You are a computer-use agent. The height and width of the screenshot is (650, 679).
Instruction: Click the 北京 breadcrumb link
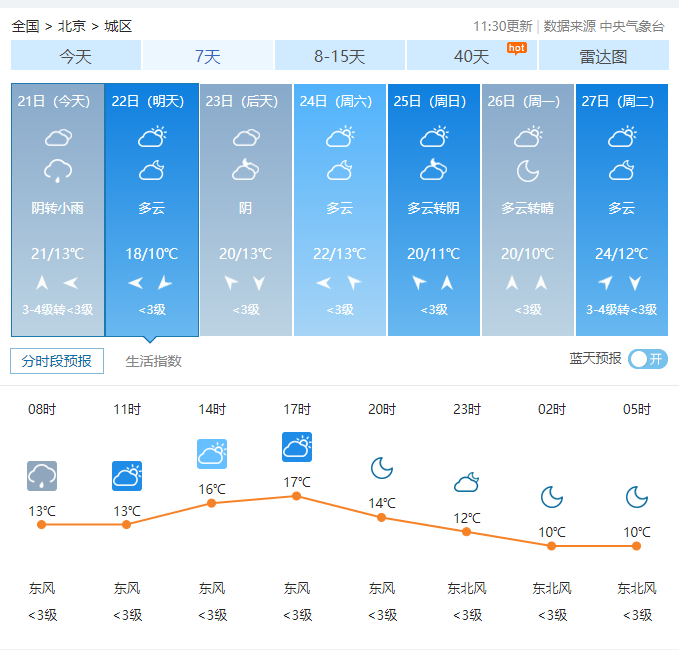71,26
